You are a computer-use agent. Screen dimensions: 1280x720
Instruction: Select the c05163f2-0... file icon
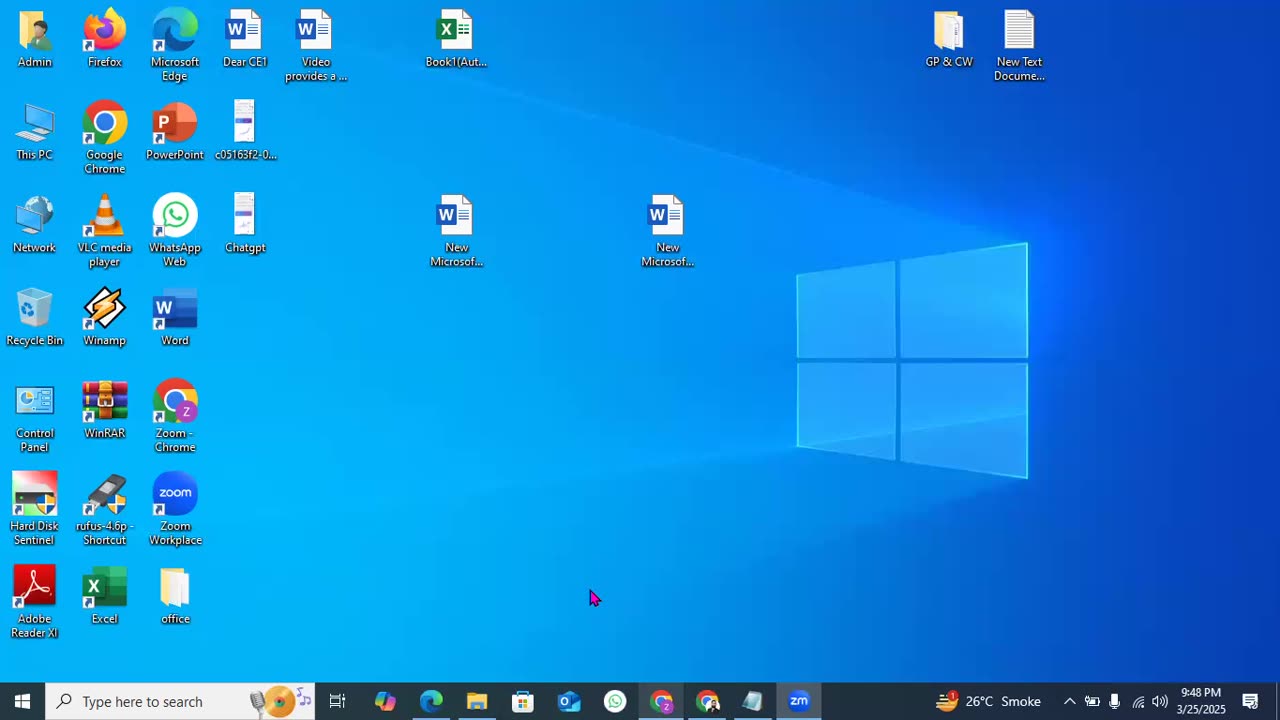point(245,132)
